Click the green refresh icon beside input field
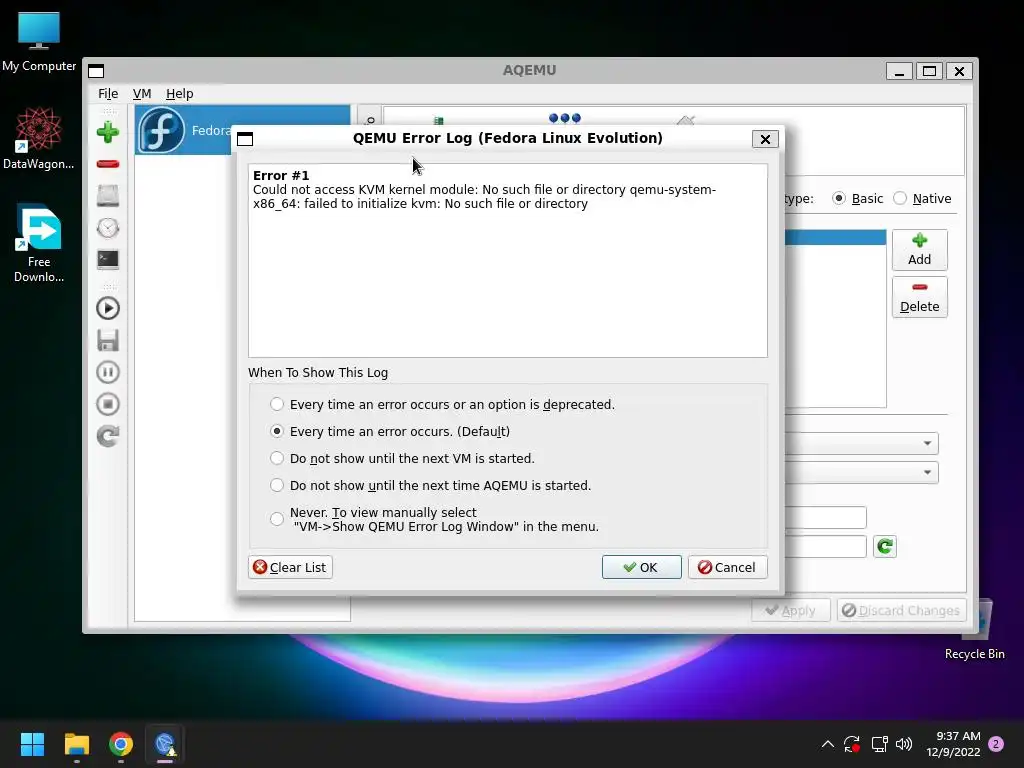 coord(885,546)
